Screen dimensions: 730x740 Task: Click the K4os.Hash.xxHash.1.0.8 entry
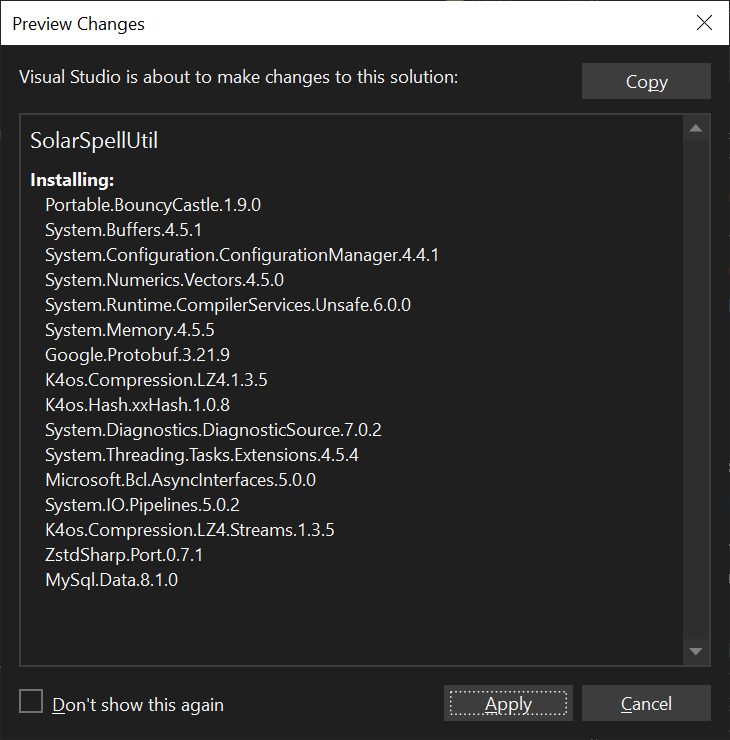pyautogui.click(x=137, y=405)
